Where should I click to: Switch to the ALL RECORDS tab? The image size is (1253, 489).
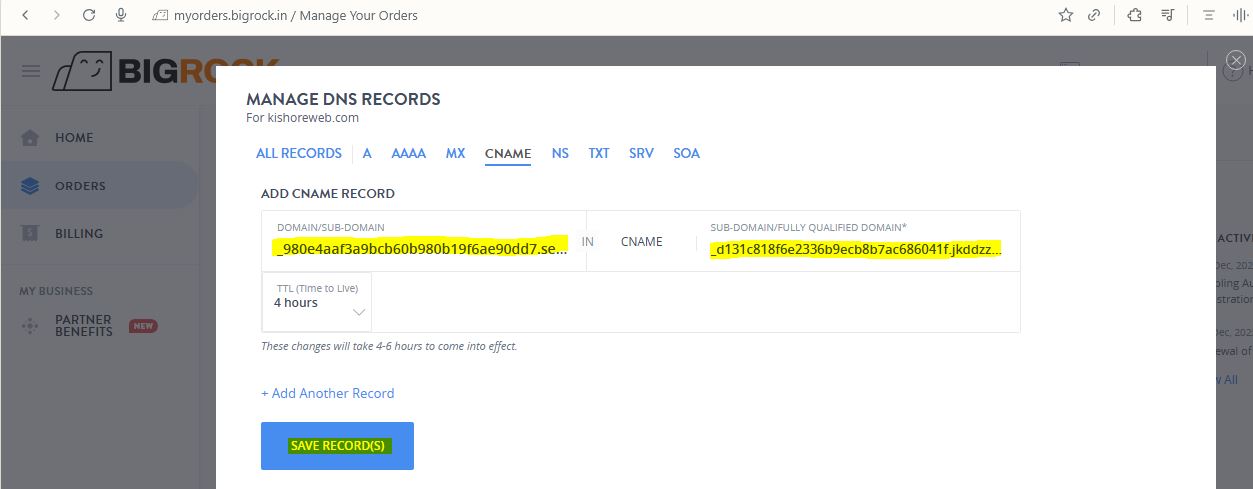click(x=298, y=153)
